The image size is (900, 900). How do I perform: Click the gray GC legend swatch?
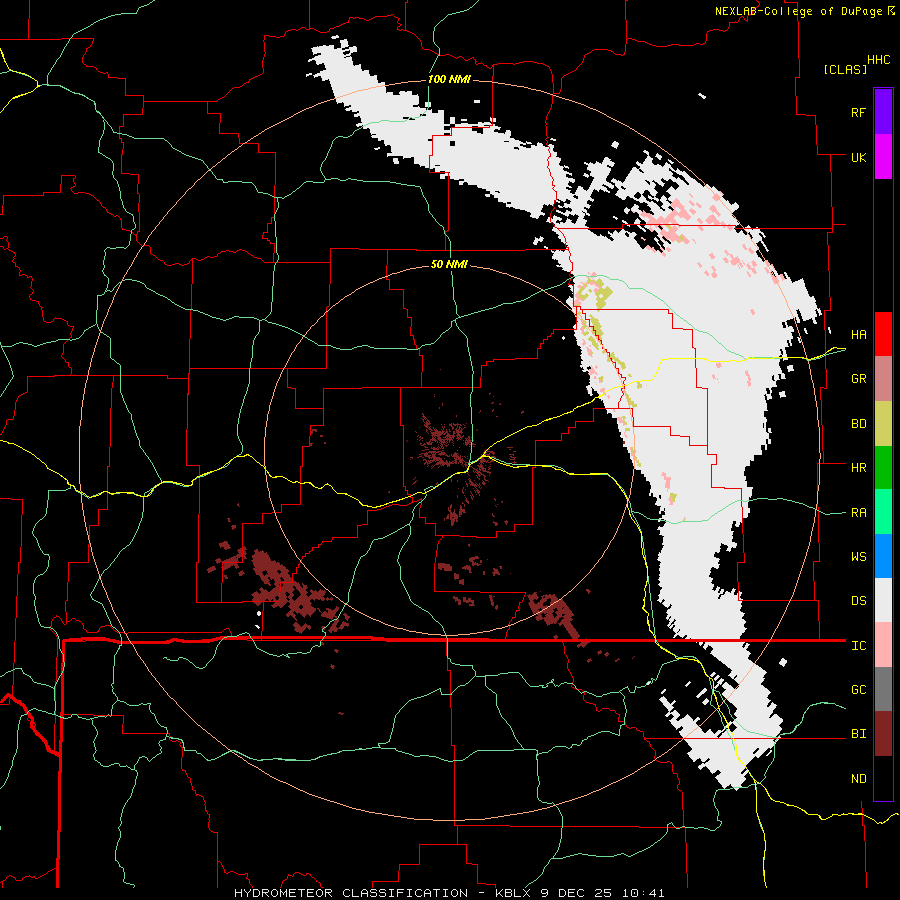(883, 689)
